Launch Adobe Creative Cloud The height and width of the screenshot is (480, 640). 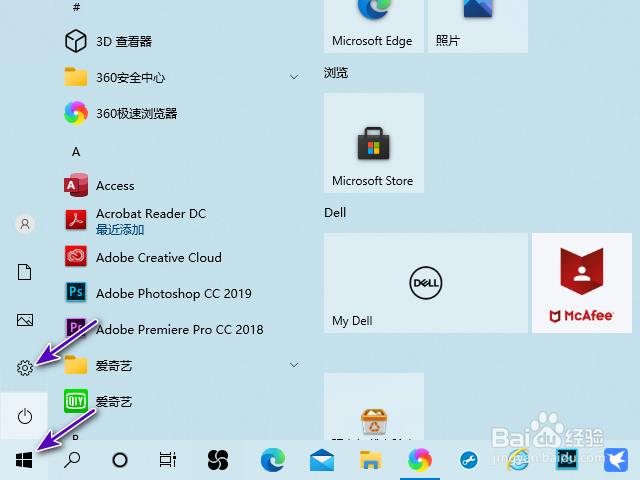181,258
